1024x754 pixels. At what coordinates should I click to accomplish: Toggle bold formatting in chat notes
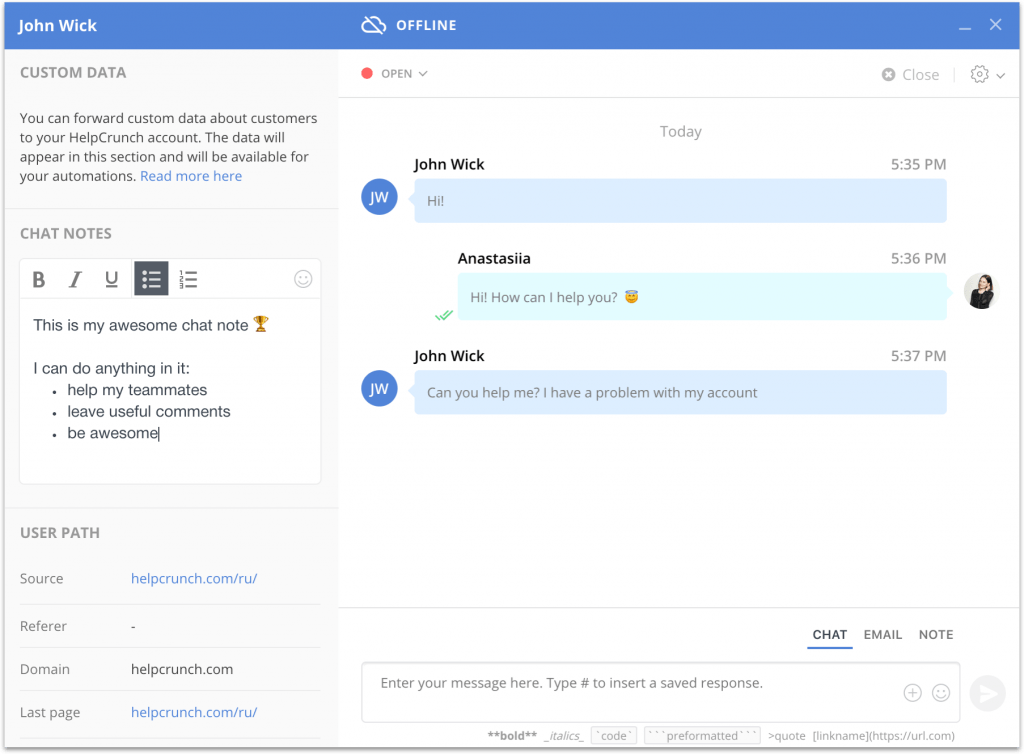(39, 279)
